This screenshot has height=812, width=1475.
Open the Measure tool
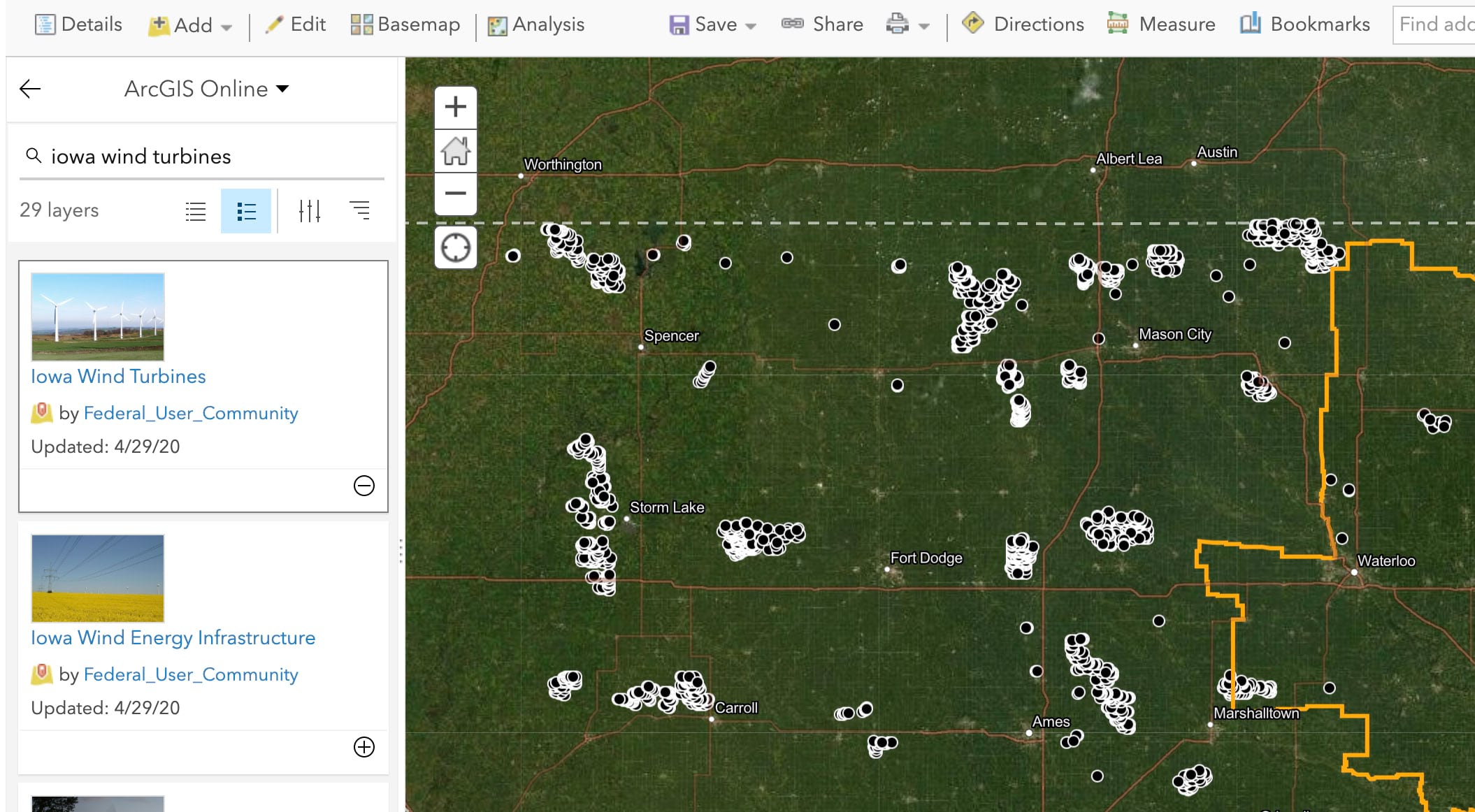pos(1162,24)
